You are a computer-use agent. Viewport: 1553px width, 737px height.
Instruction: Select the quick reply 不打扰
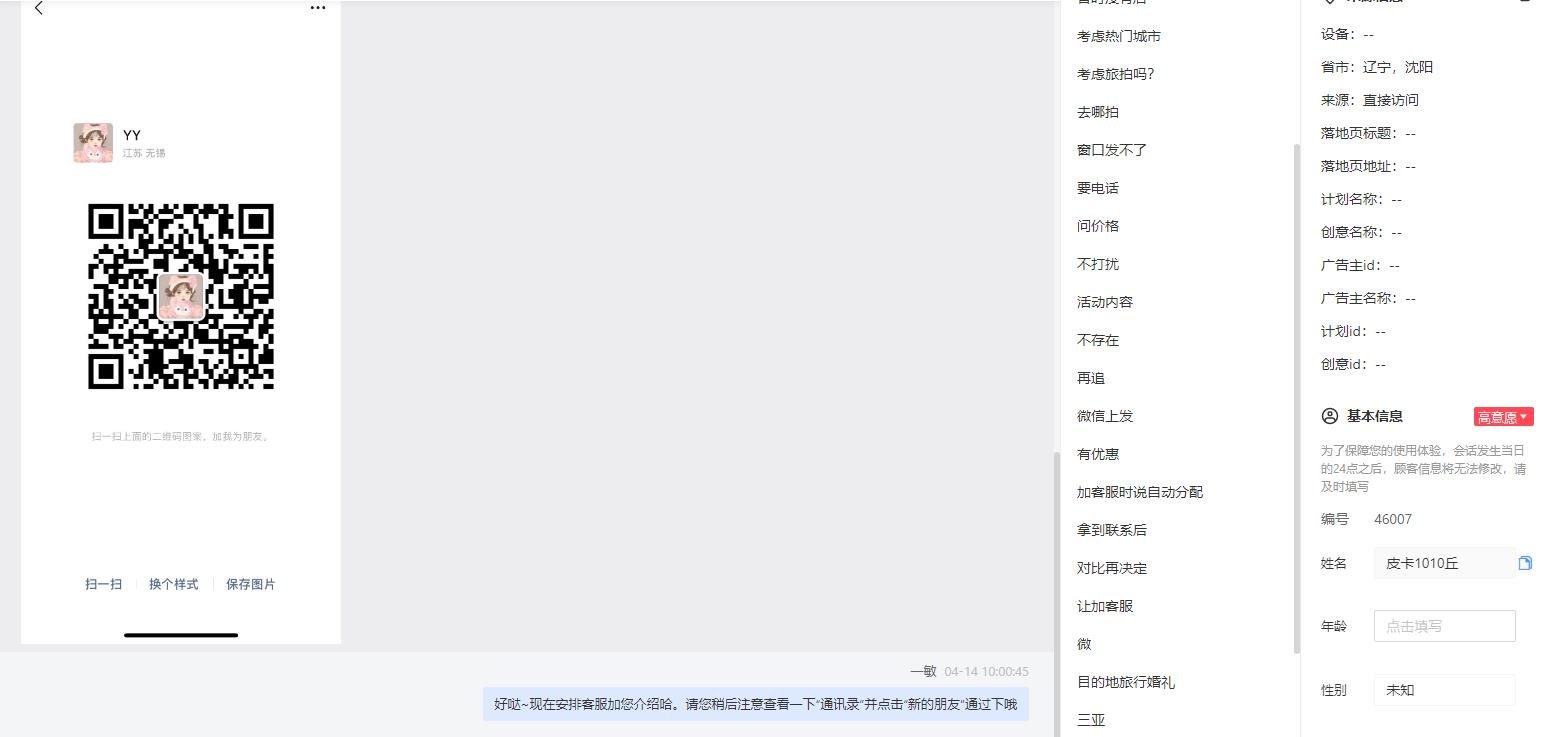[1098, 264]
